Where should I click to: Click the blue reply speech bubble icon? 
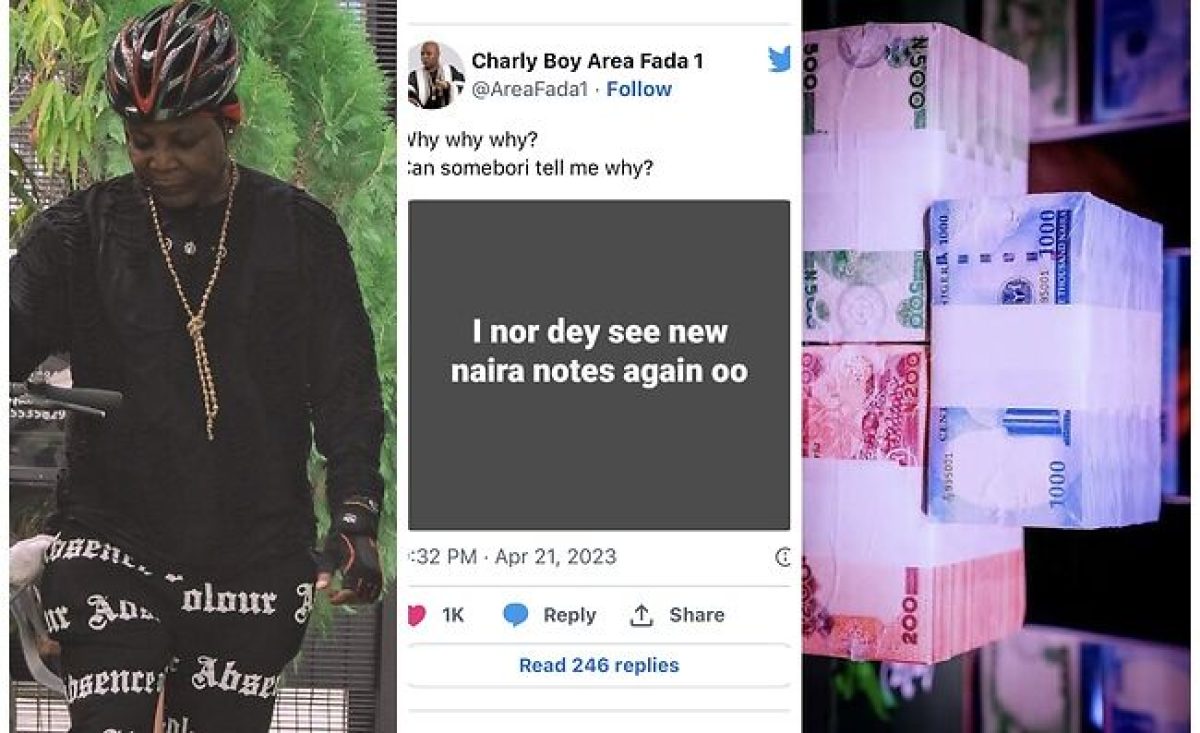pyautogui.click(x=516, y=616)
